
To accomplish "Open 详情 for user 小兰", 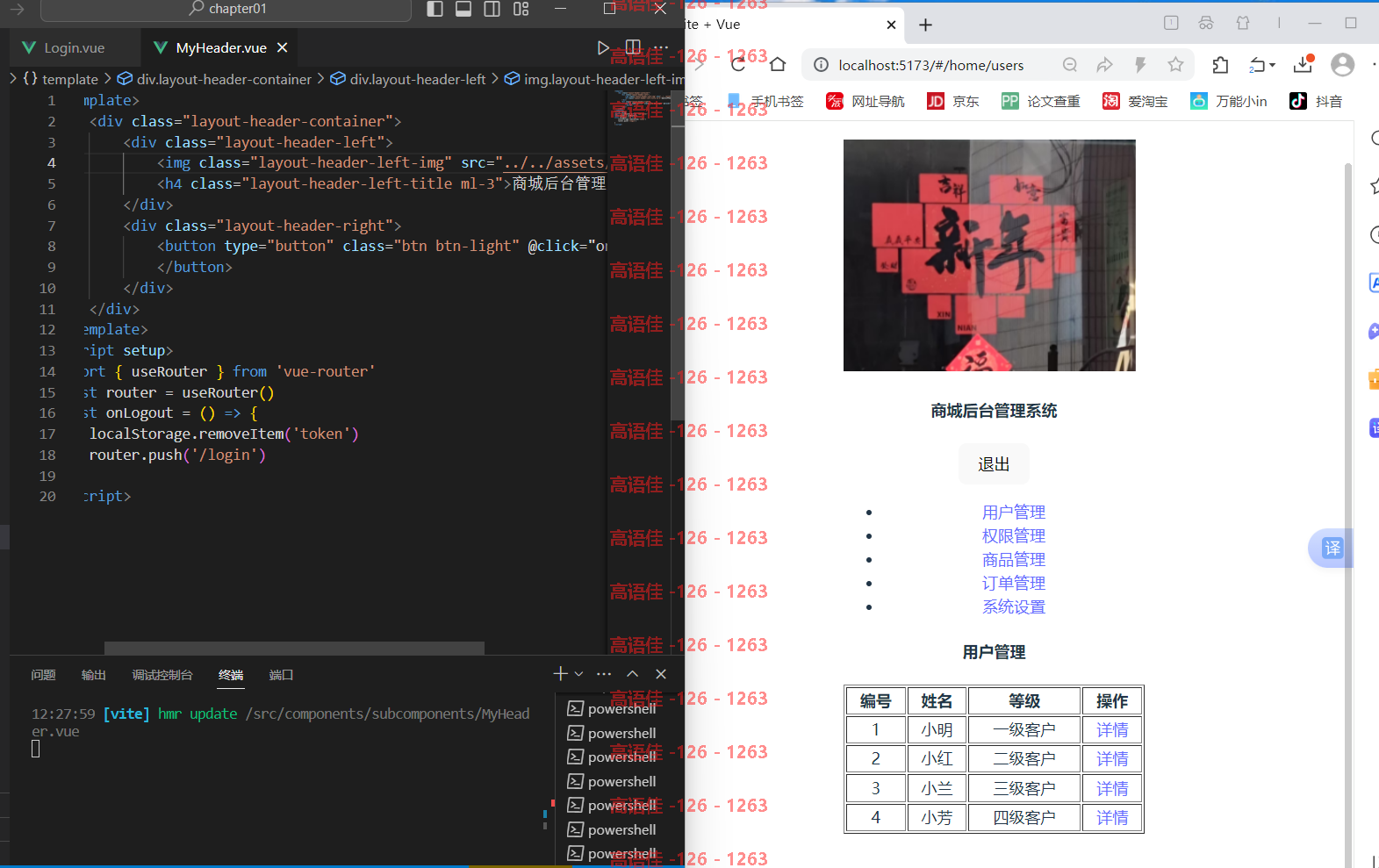I will click(1112, 788).
